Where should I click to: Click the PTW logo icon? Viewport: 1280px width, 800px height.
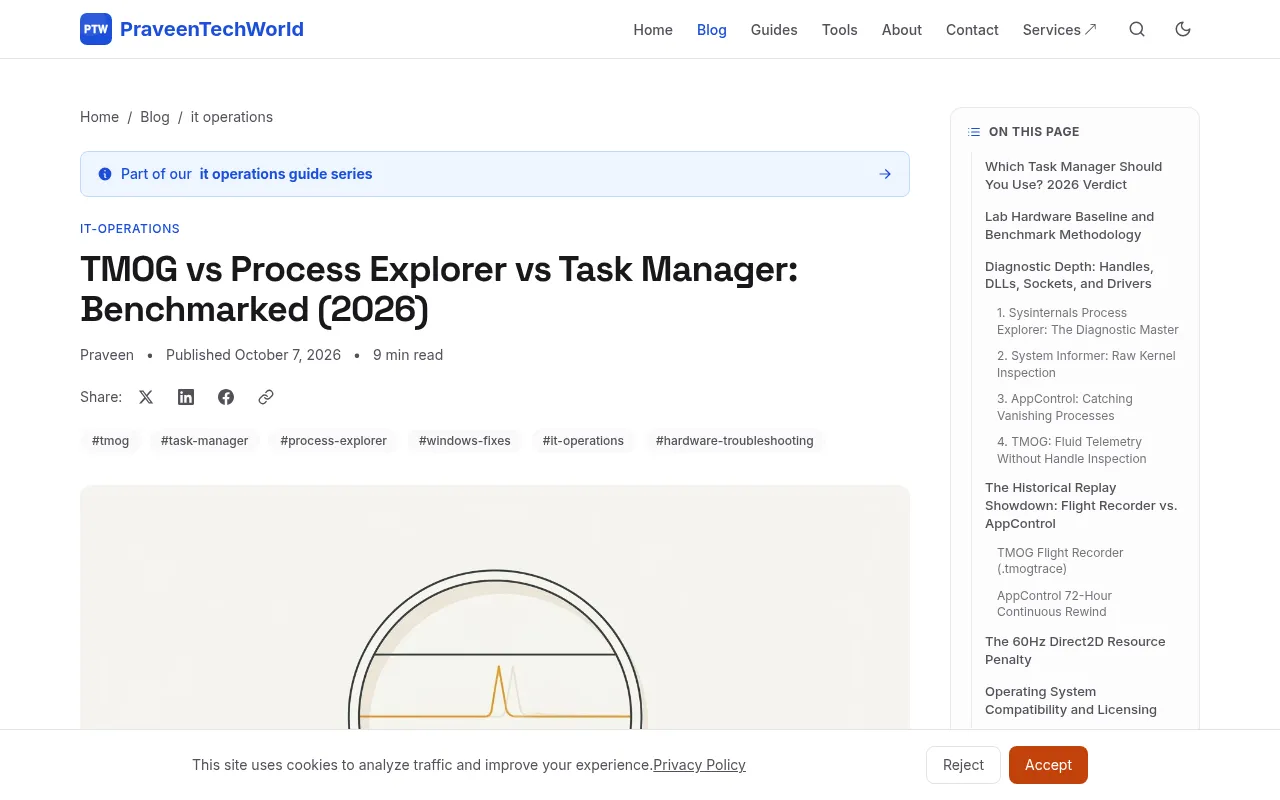[96, 29]
